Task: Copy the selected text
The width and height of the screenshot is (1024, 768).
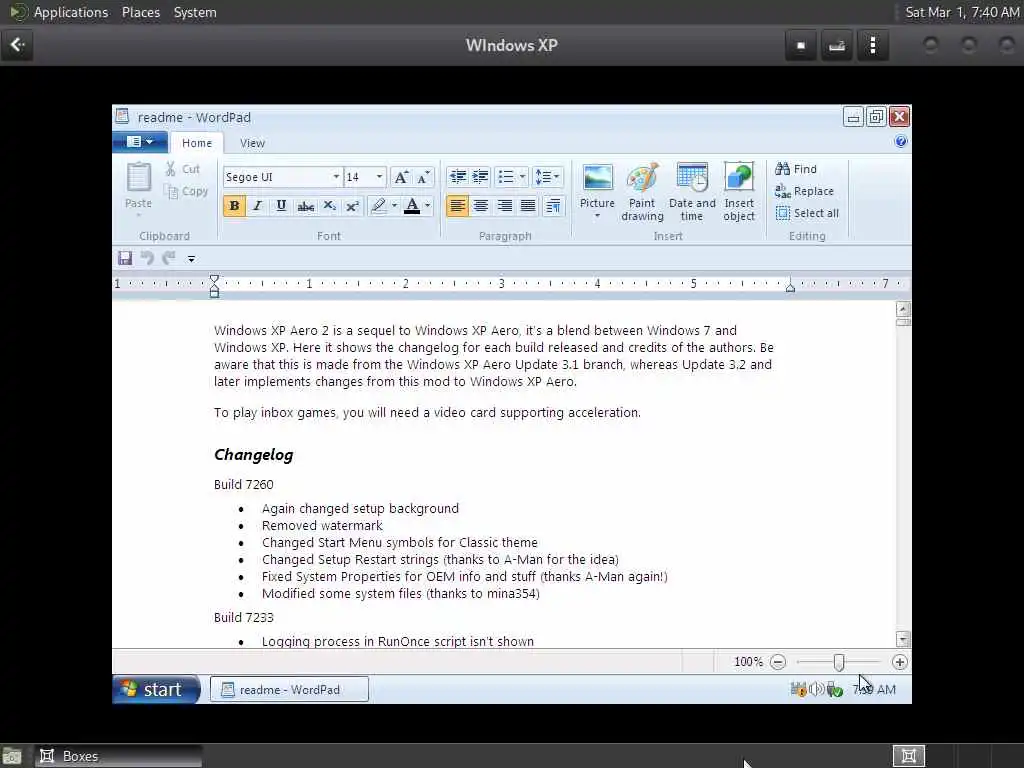Action: coord(187,191)
